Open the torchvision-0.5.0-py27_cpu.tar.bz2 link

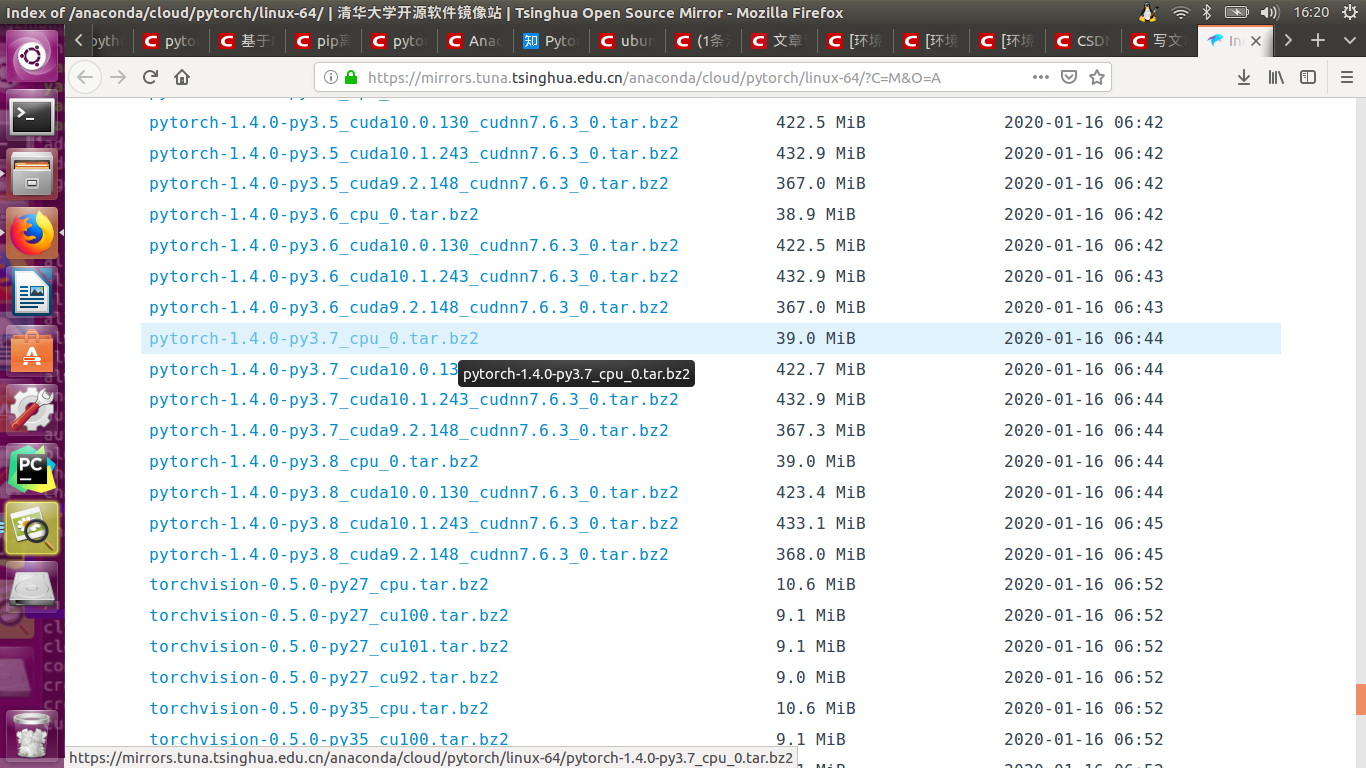319,584
